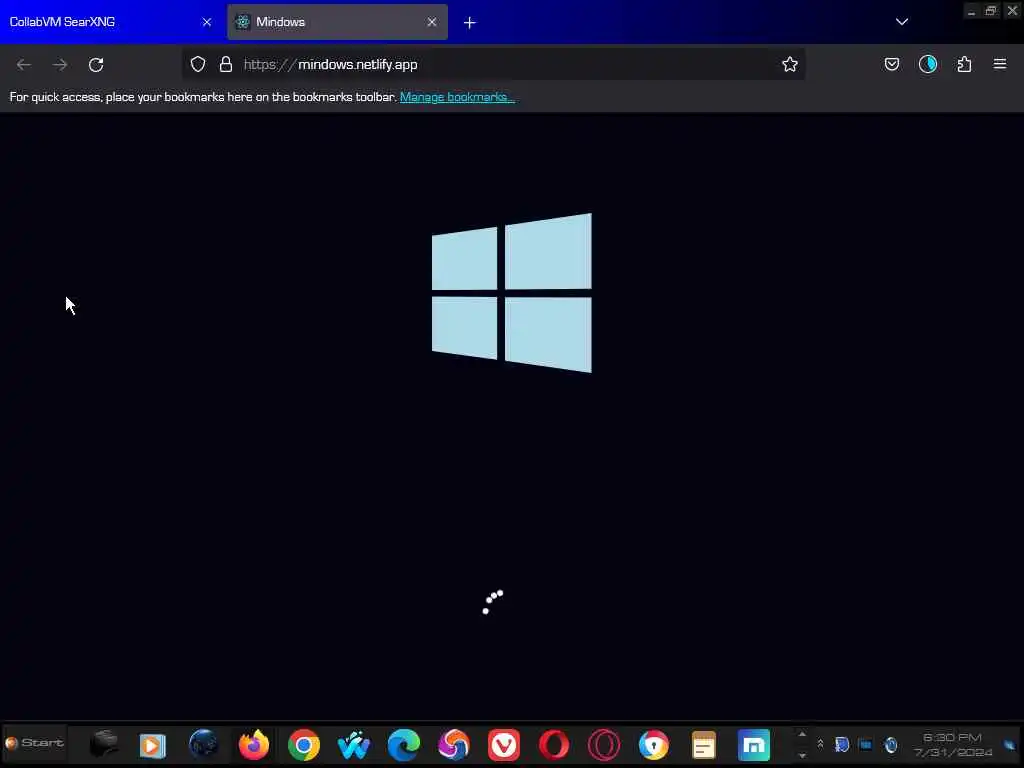Open the Start menu button
Image resolution: width=1024 pixels, height=768 pixels.
pyautogui.click(x=35, y=743)
